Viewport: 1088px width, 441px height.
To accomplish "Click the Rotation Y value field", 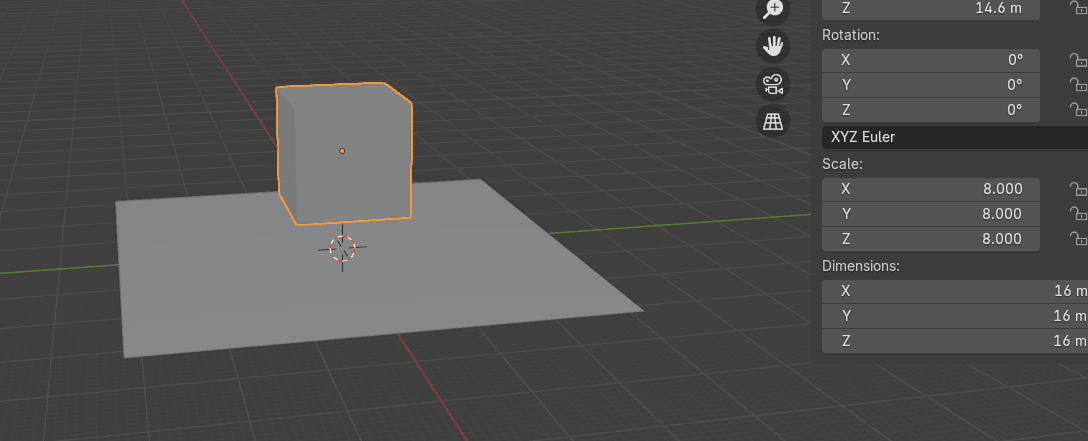I will pyautogui.click(x=930, y=85).
